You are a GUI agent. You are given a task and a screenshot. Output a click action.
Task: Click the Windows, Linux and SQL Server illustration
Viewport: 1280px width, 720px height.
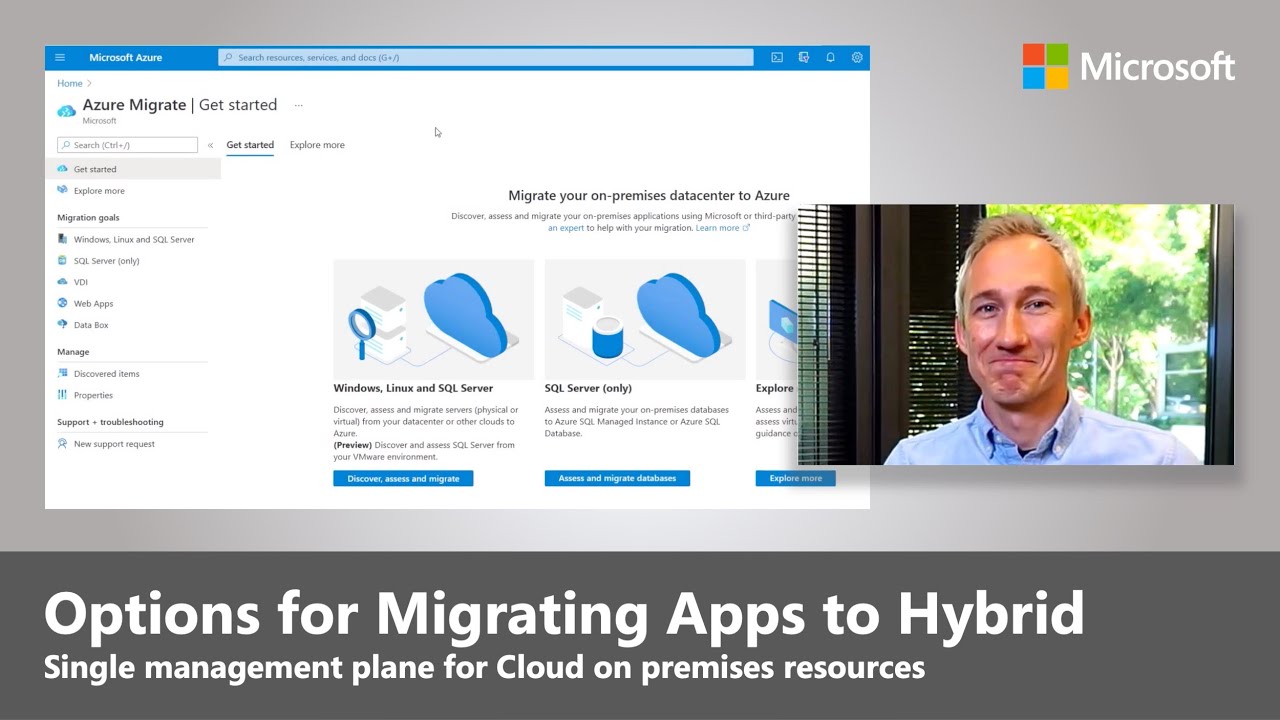434,319
